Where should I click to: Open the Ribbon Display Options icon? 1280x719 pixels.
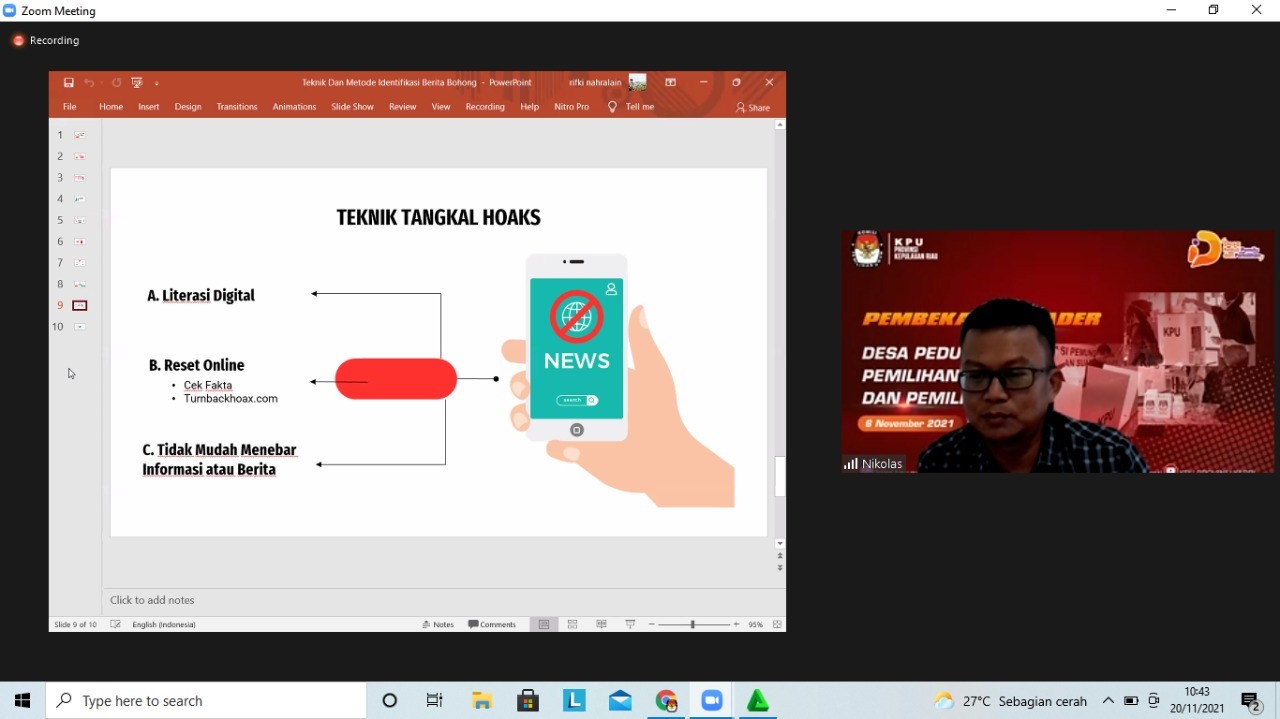(671, 83)
